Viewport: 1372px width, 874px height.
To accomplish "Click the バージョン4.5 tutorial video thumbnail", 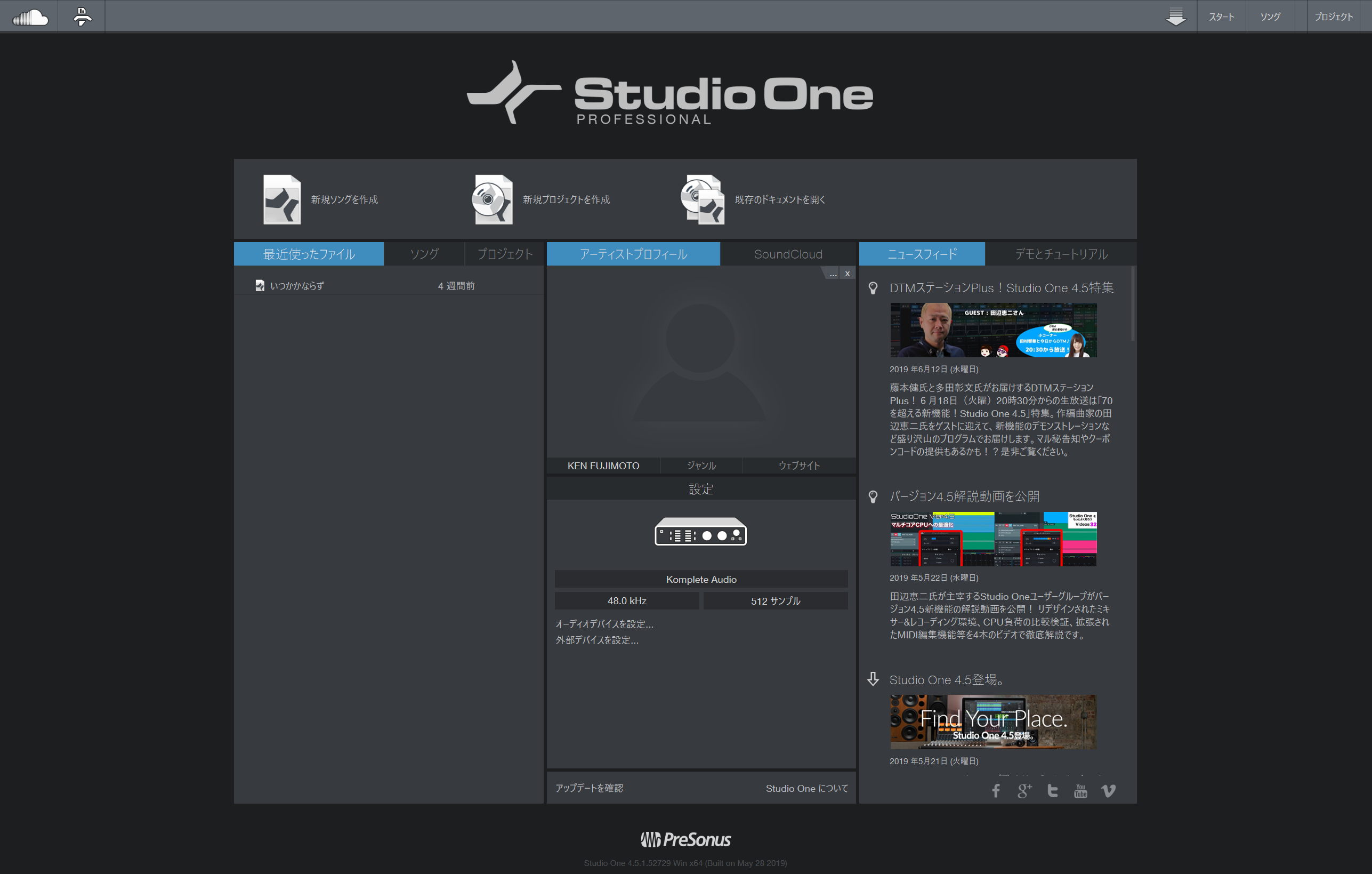I will point(993,539).
